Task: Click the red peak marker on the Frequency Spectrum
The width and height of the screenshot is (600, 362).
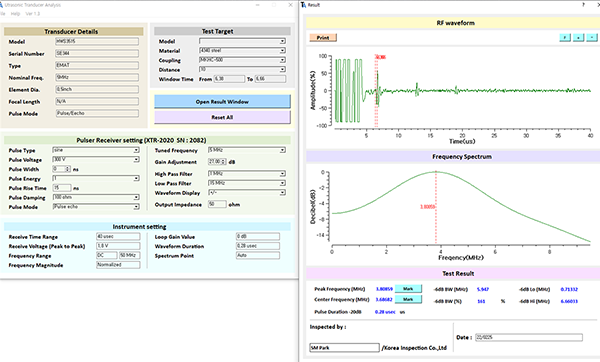Action: point(436,207)
